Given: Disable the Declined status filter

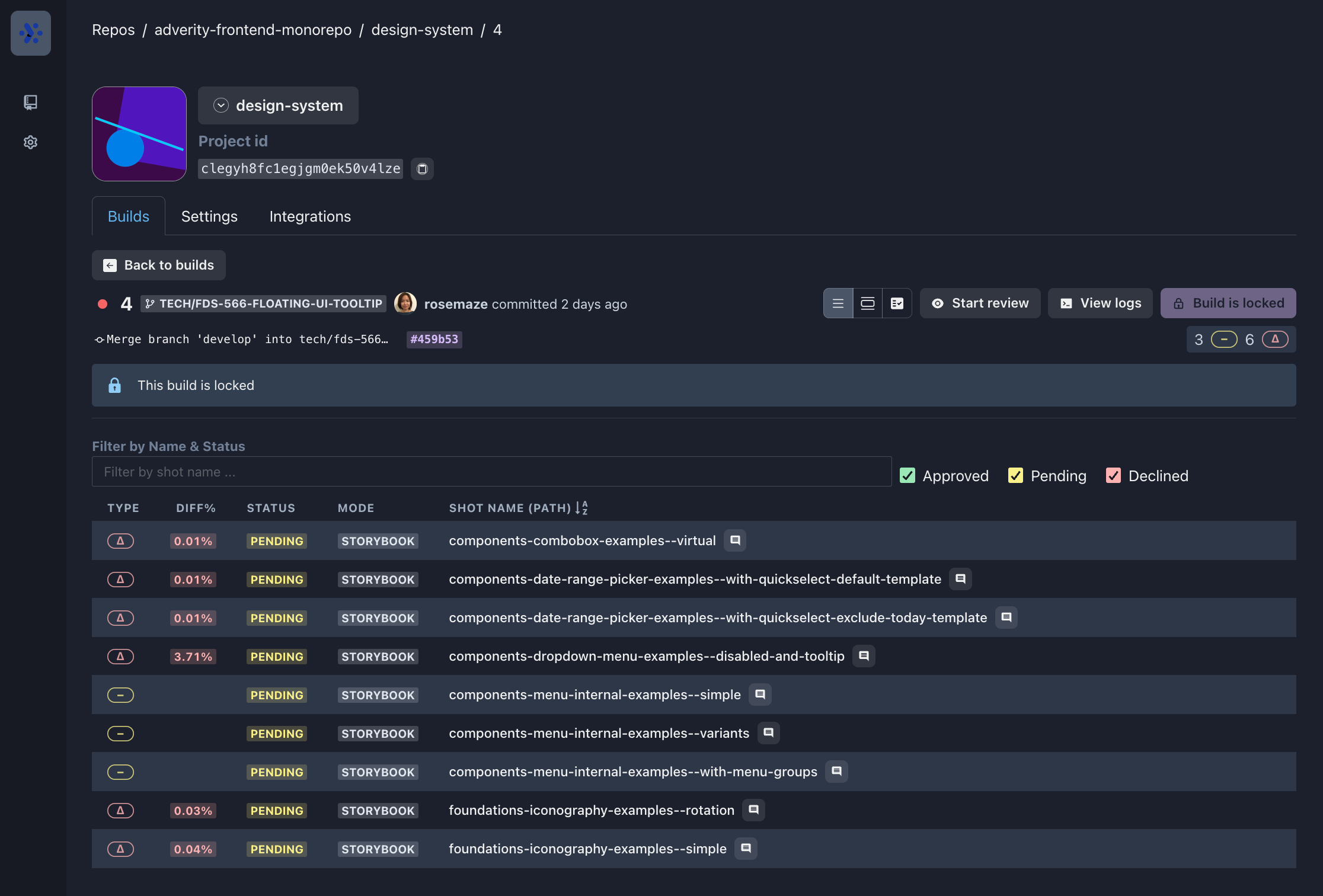Looking at the screenshot, I should 1113,476.
